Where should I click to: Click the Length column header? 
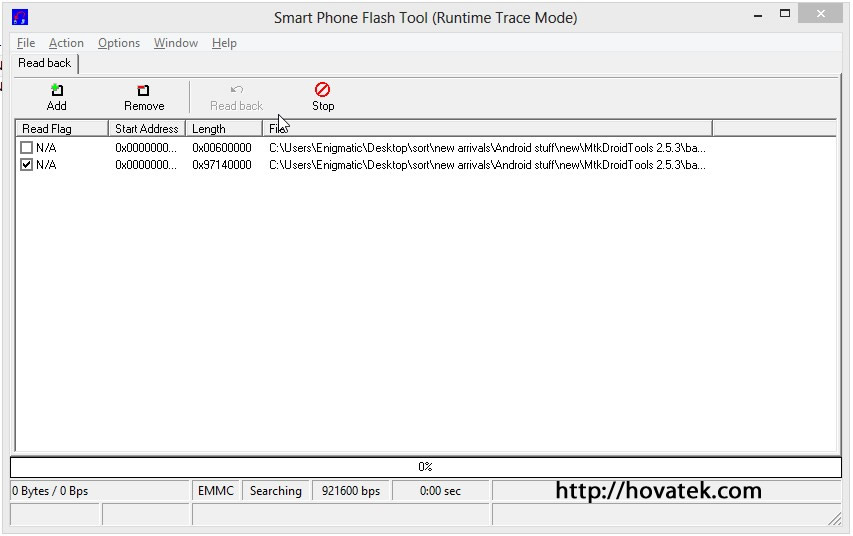pyautogui.click(x=224, y=128)
